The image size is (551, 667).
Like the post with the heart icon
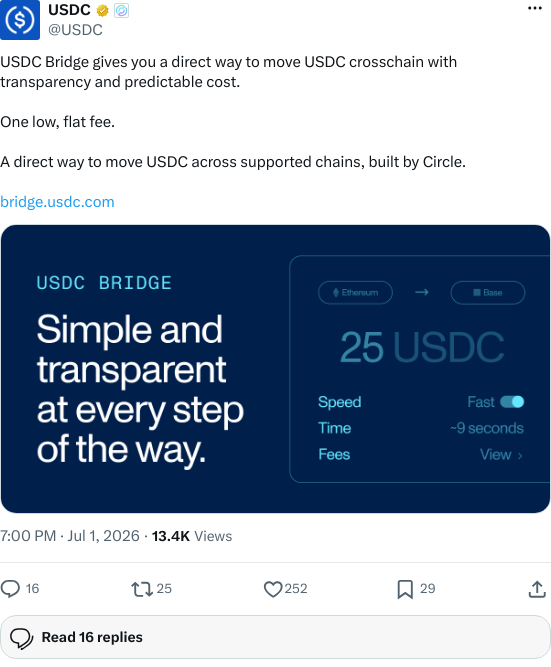273,589
